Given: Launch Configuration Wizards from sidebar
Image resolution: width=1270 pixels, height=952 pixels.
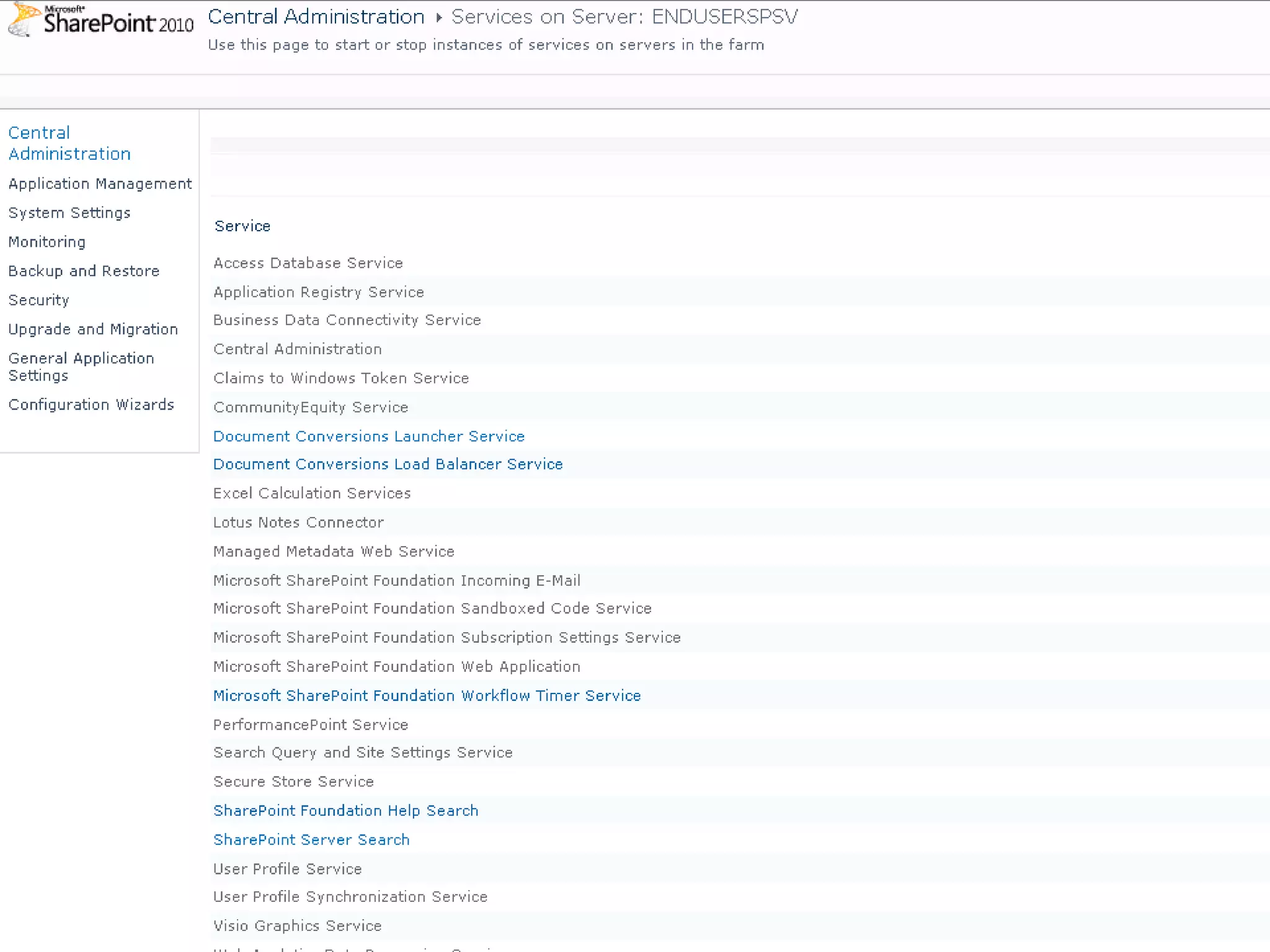Looking at the screenshot, I should (x=91, y=405).
